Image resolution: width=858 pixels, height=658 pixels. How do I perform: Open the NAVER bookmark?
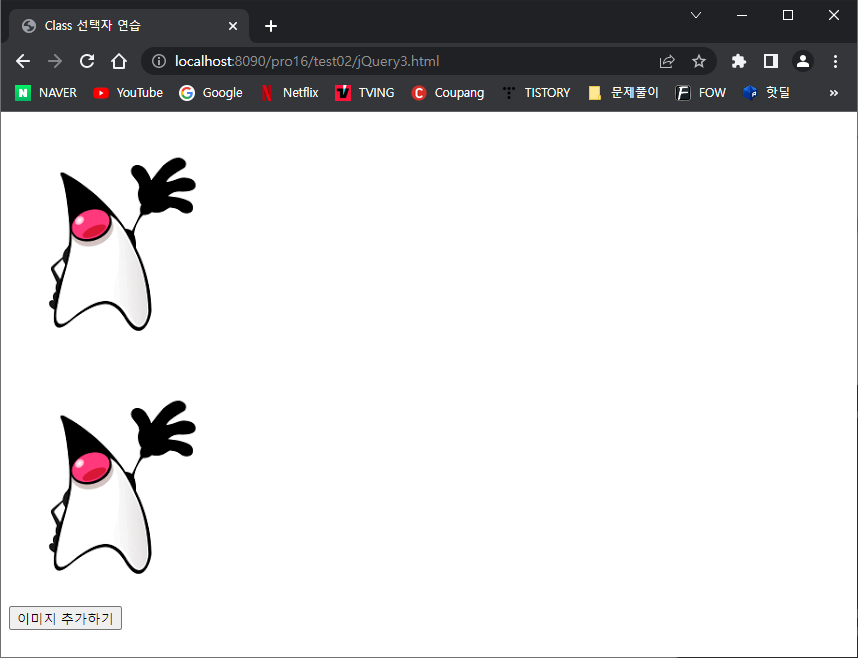pyautogui.click(x=47, y=93)
